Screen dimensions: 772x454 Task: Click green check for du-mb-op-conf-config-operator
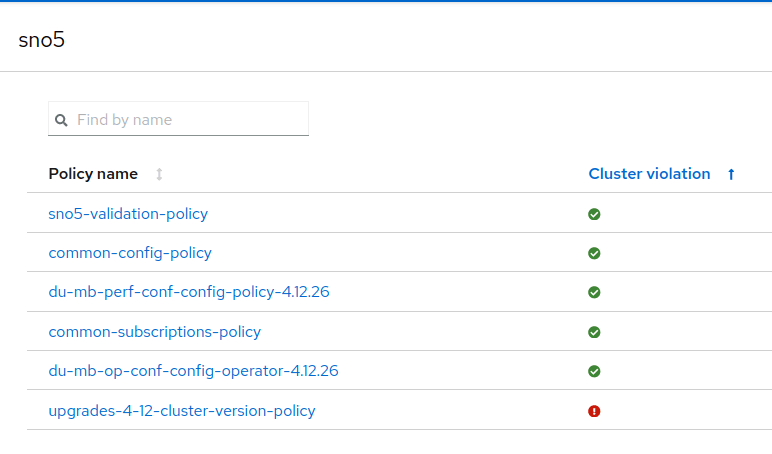(x=594, y=371)
